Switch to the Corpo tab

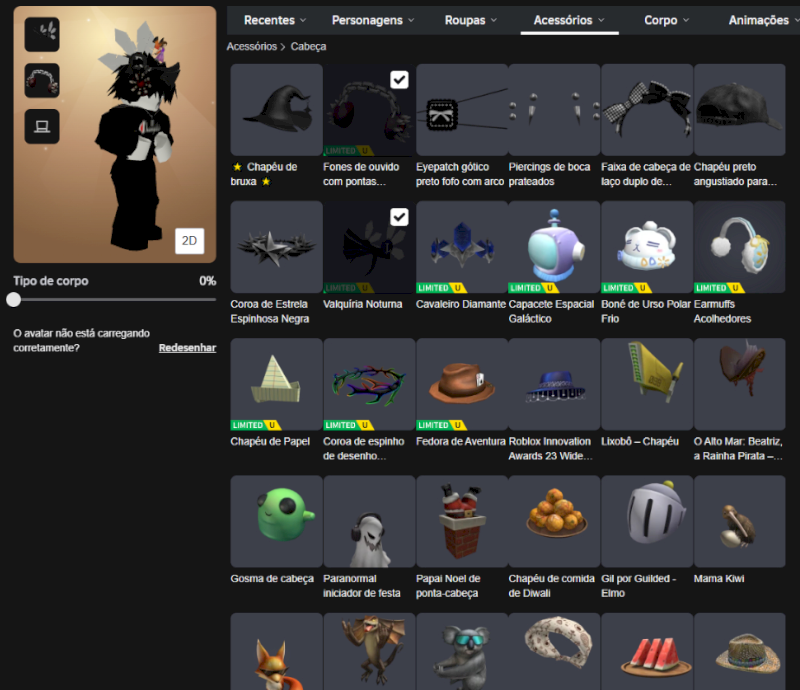pyautogui.click(x=666, y=20)
